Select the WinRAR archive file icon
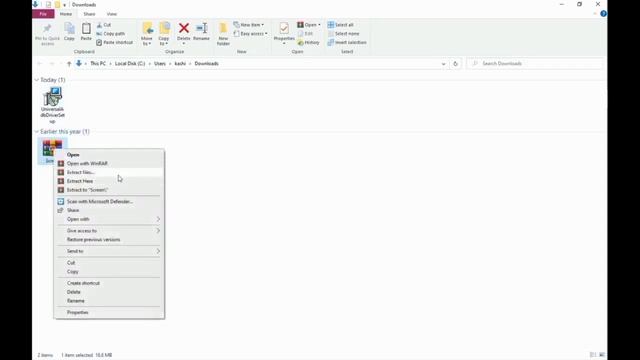640x360 pixels. pos(52,148)
